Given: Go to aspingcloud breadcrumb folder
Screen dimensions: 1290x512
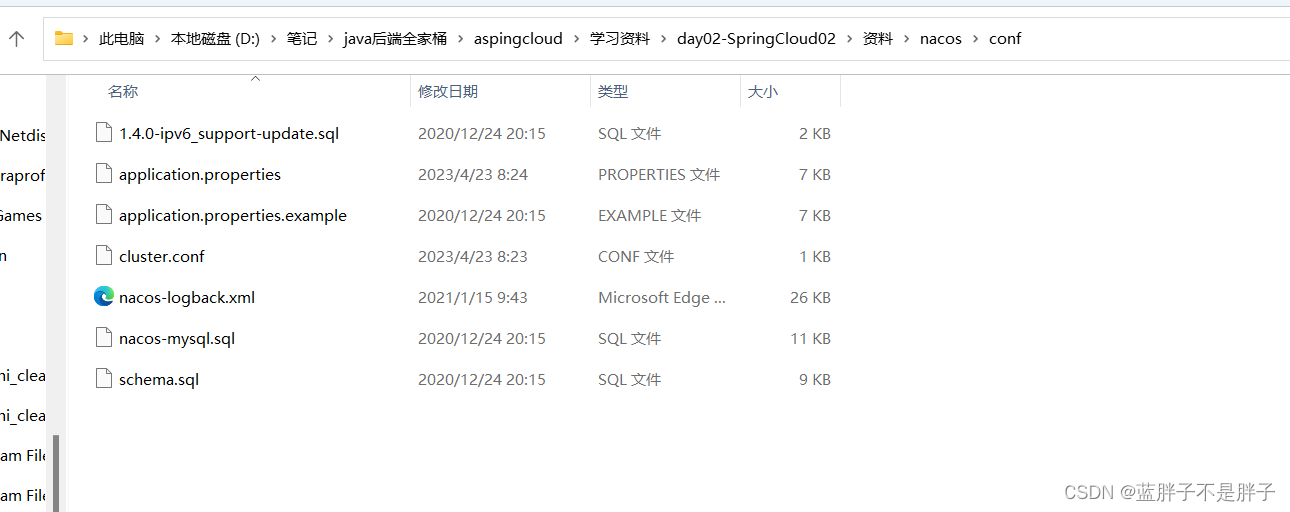Looking at the screenshot, I should (518, 39).
